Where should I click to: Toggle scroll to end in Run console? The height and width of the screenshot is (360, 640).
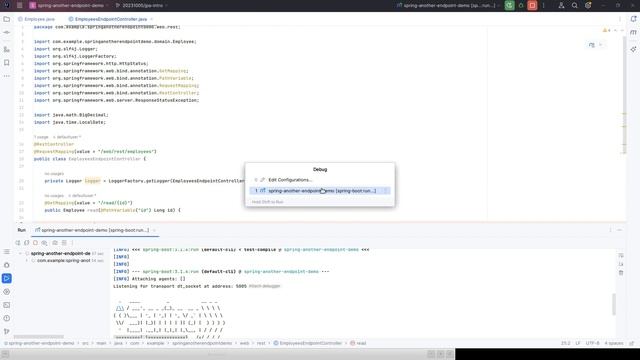tap(621, 264)
